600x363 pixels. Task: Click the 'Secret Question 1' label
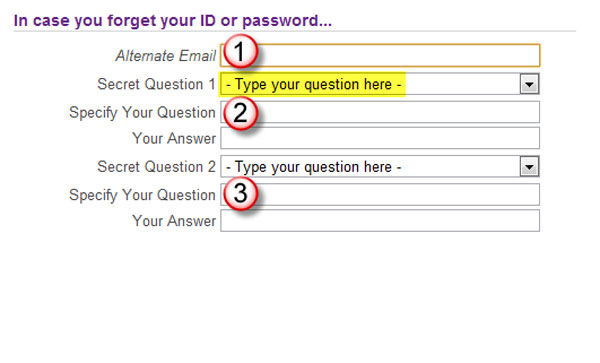[x=157, y=84]
